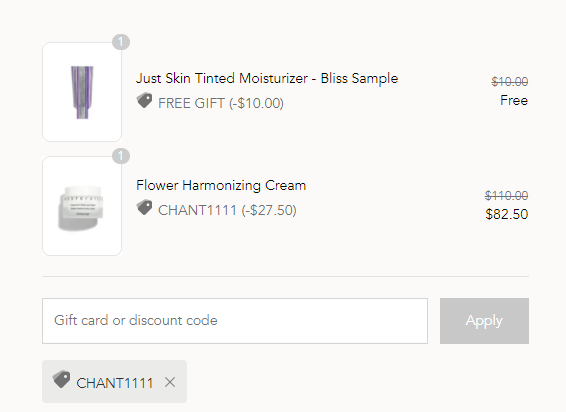
Task: Click the divider line below the cart items
Action: coord(286,277)
